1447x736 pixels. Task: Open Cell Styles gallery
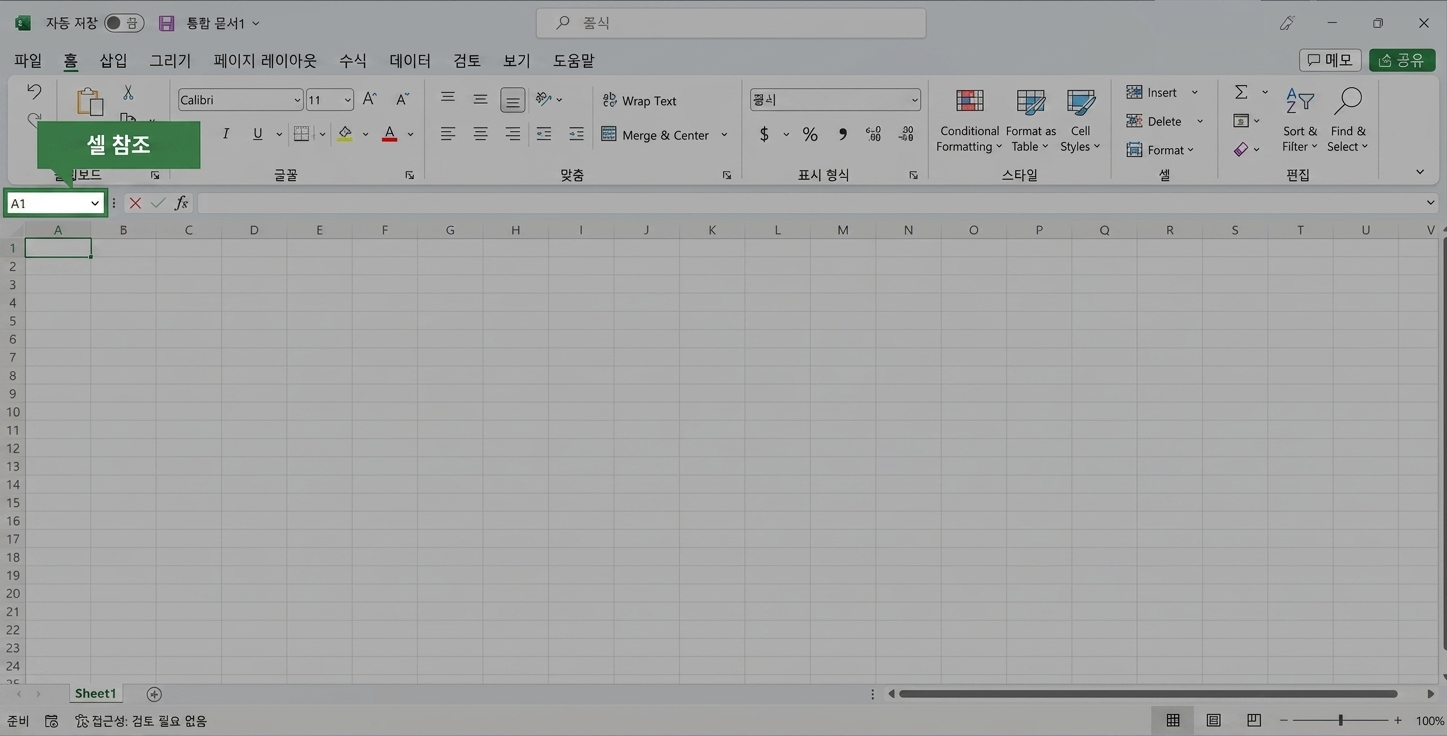(1080, 120)
